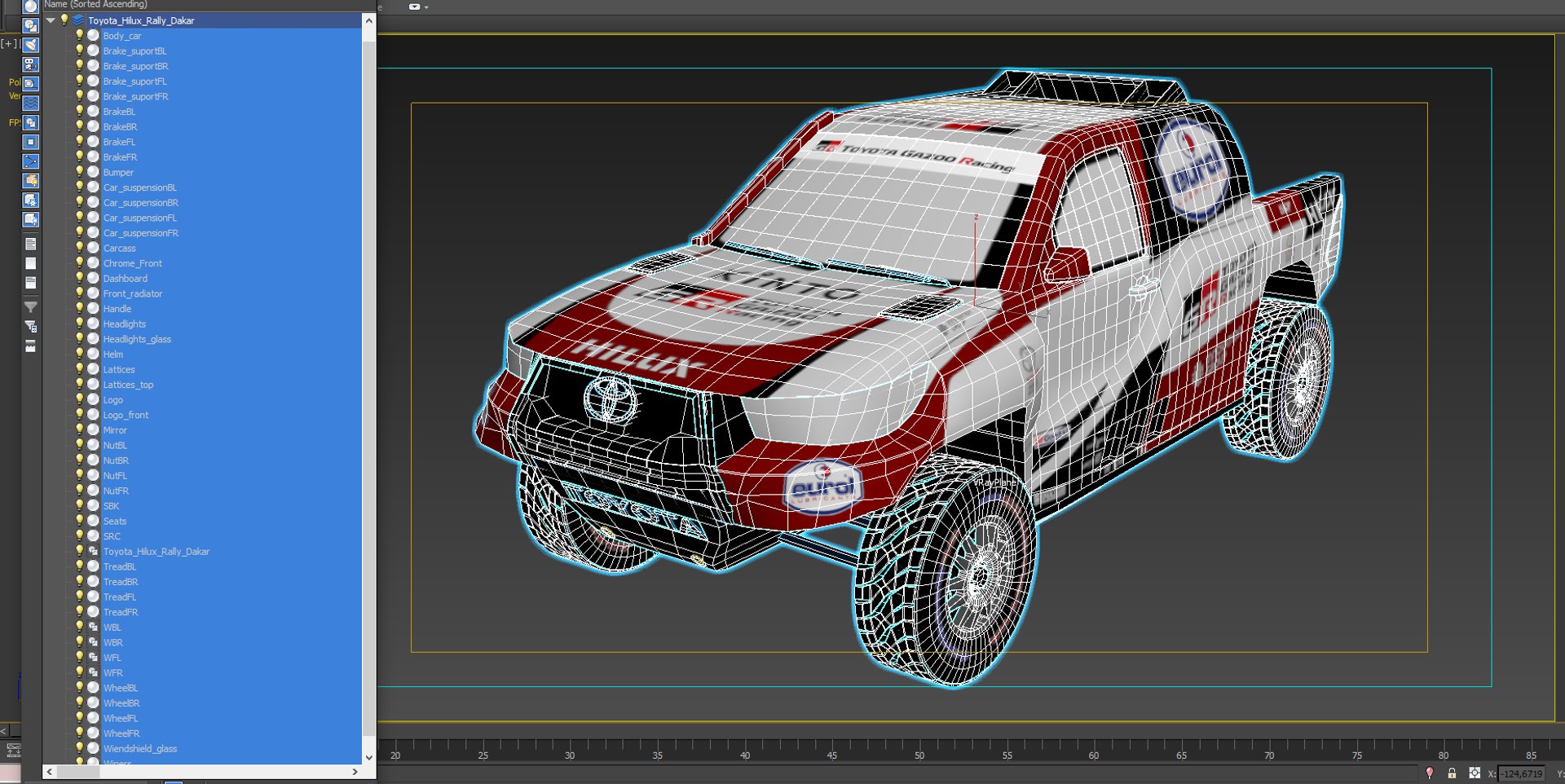This screenshot has height=784, width=1565.
Task: Toggle visibility bulb of Headlights_glass
Action: tap(80, 339)
